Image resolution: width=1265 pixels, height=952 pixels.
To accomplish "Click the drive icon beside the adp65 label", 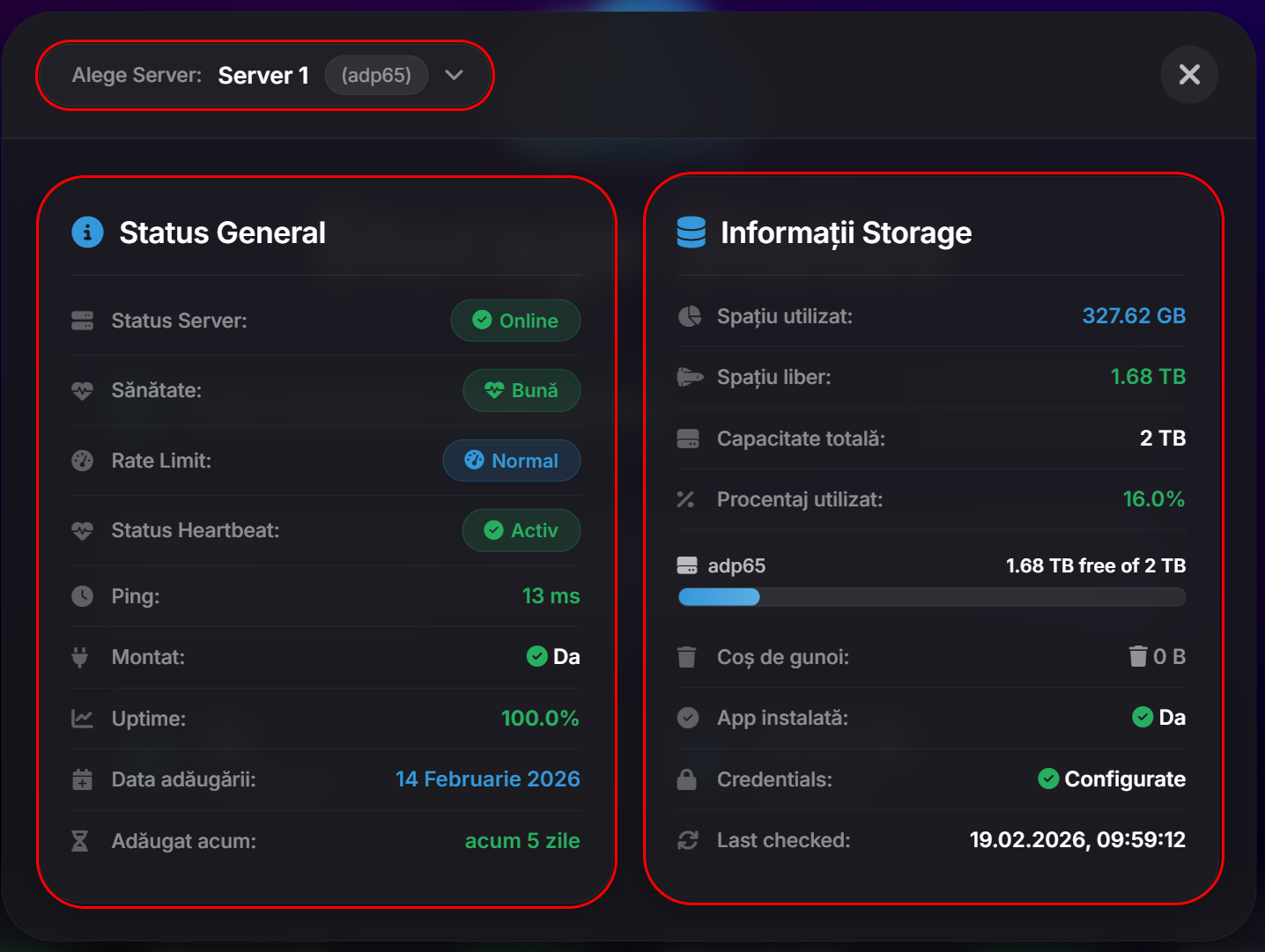I will click(687, 565).
